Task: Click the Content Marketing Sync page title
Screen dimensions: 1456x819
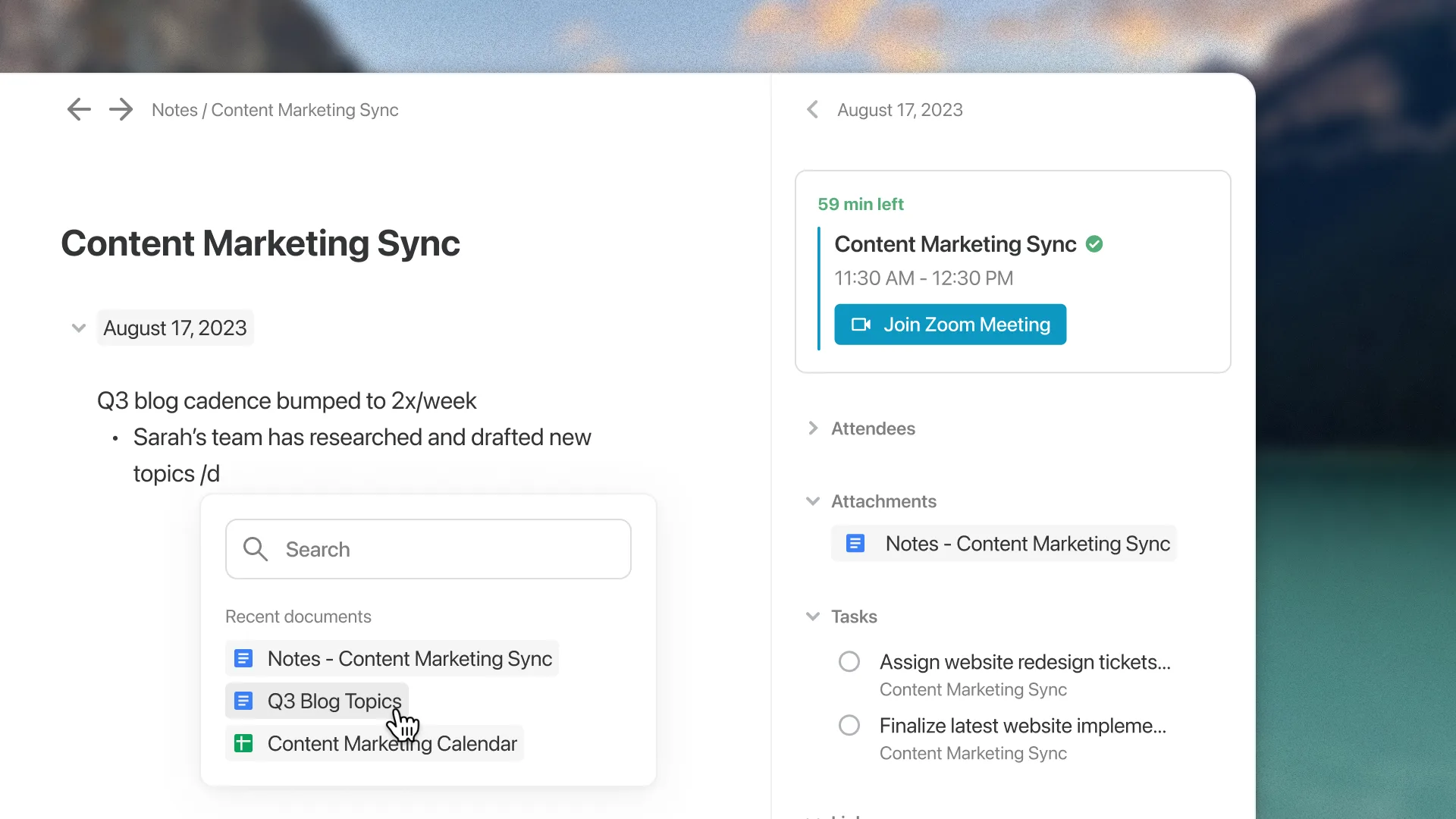Action: pos(260,243)
